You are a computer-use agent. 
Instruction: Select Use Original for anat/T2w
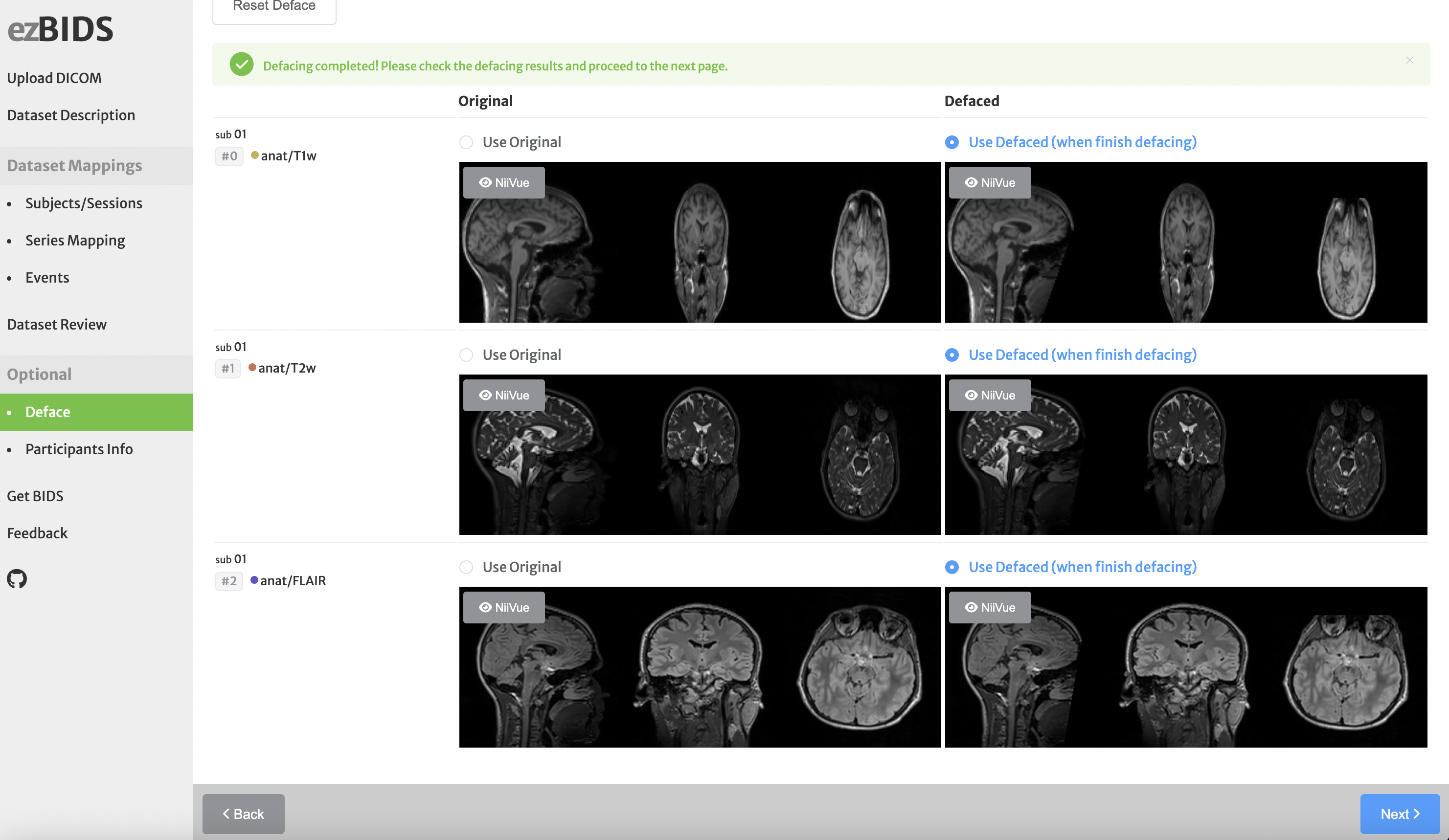click(x=510, y=354)
